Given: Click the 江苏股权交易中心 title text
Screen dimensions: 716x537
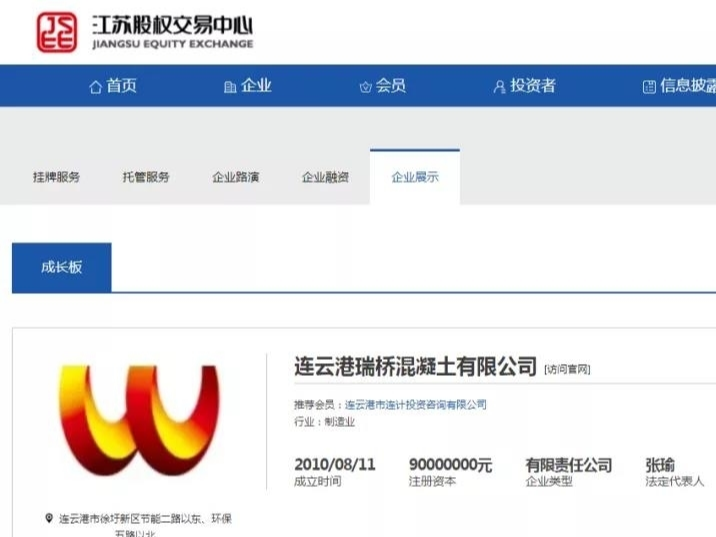Looking at the screenshot, I should click(173, 25).
